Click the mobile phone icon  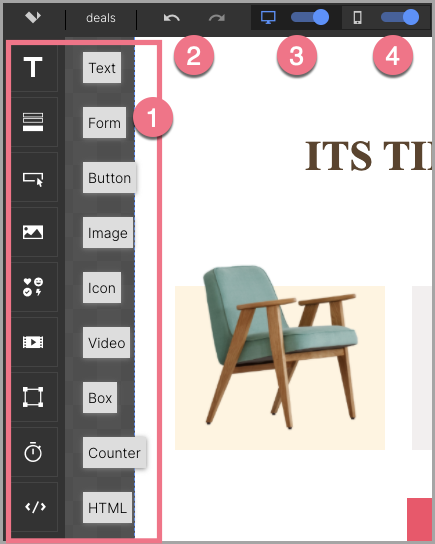pyautogui.click(x=358, y=17)
